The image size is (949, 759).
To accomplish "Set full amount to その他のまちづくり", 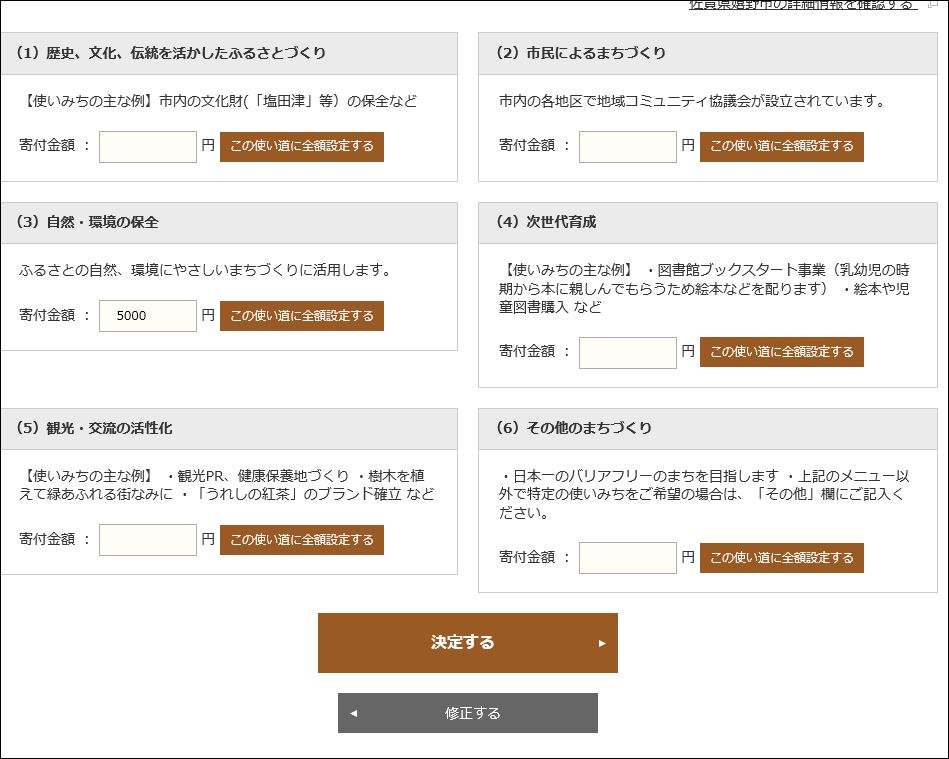I will [x=781, y=557].
